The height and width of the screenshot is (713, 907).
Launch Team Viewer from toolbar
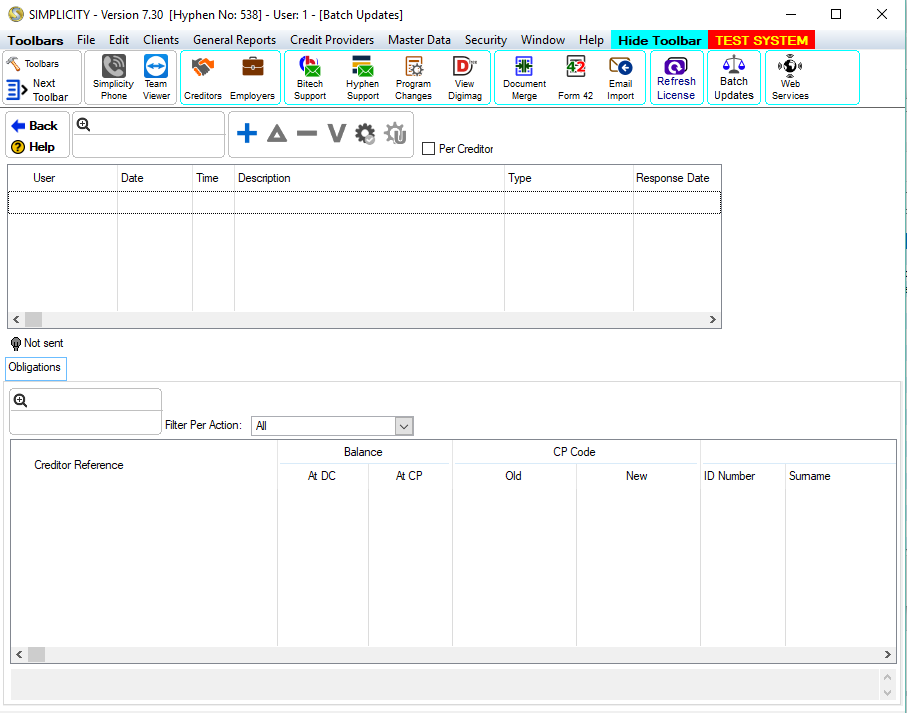point(156,77)
